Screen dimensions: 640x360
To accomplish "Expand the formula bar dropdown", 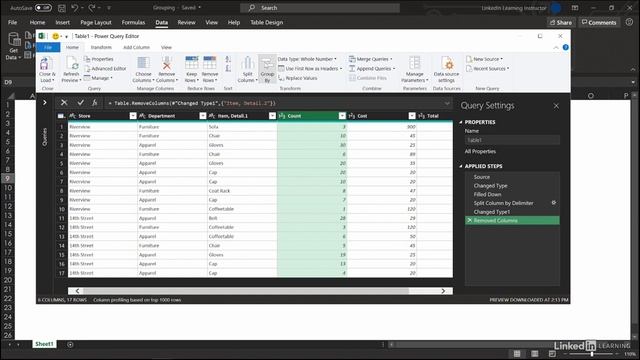I will tap(447, 103).
